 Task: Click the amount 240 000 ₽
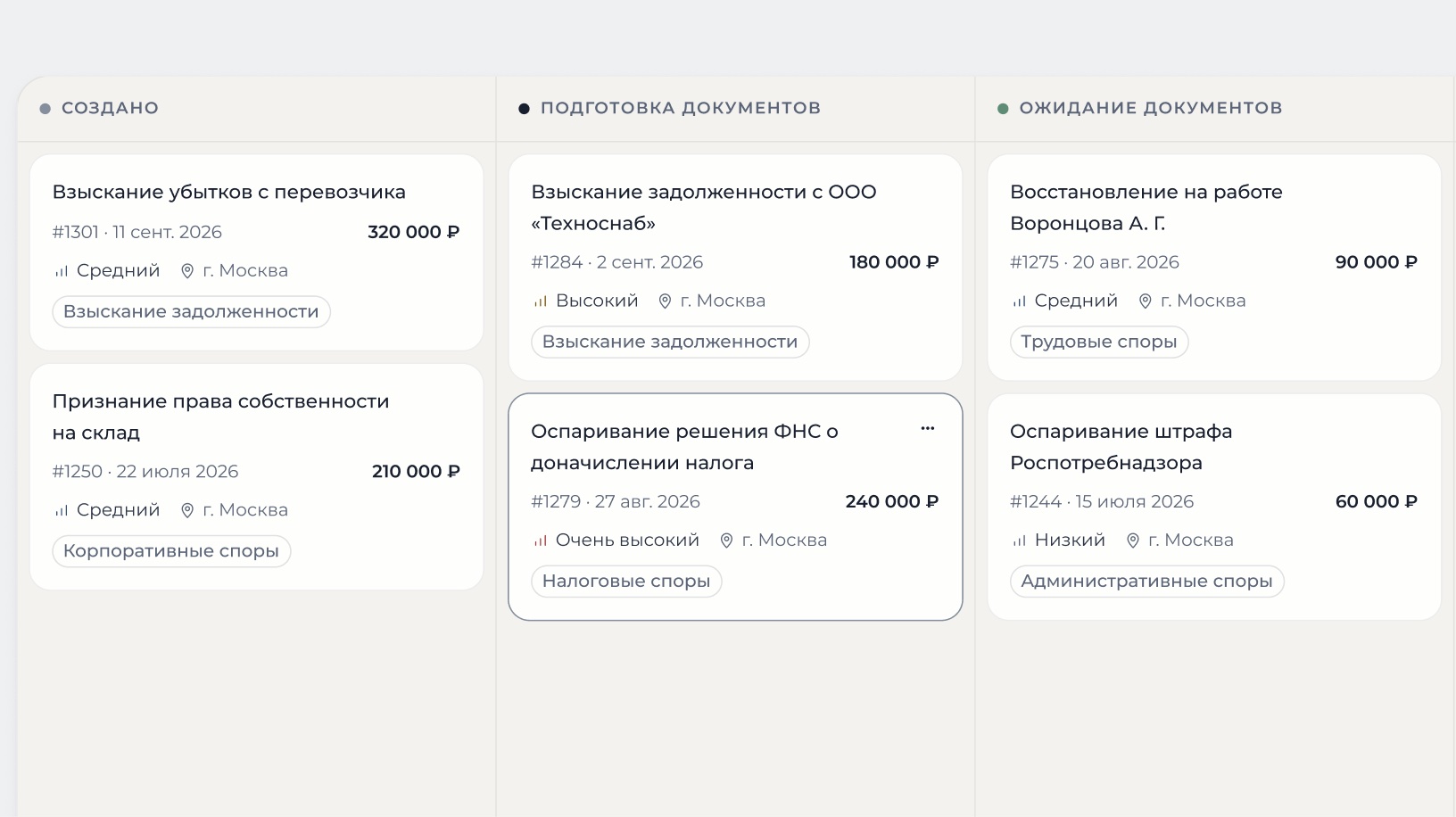(892, 501)
